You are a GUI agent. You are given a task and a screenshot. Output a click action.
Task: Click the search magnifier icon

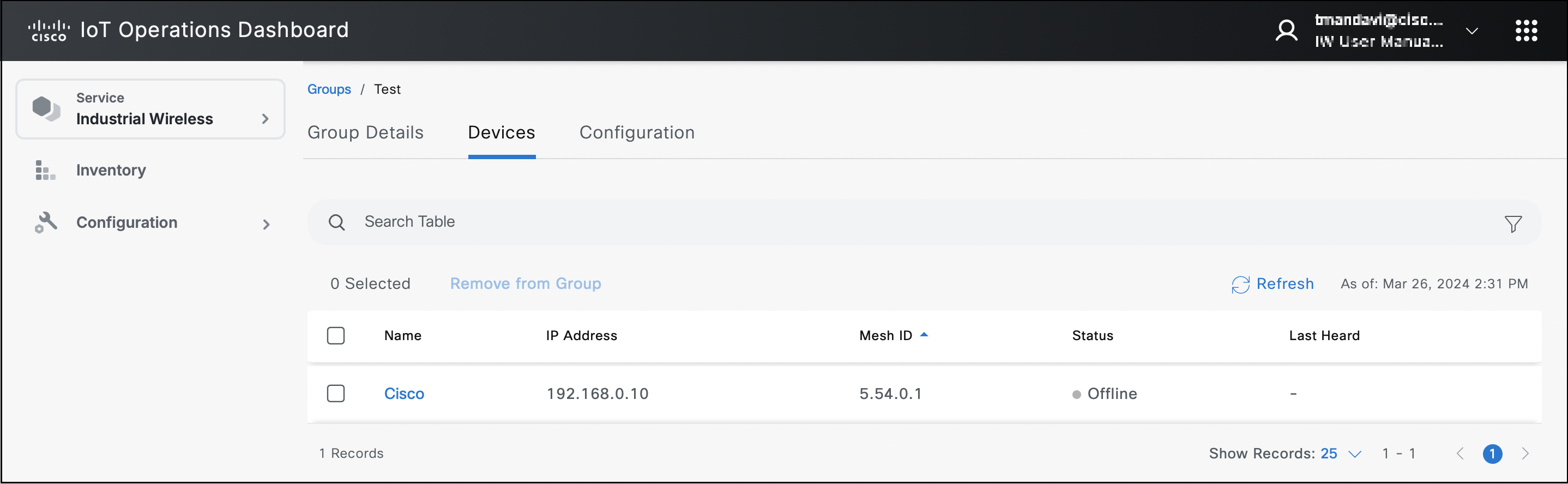[336, 223]
